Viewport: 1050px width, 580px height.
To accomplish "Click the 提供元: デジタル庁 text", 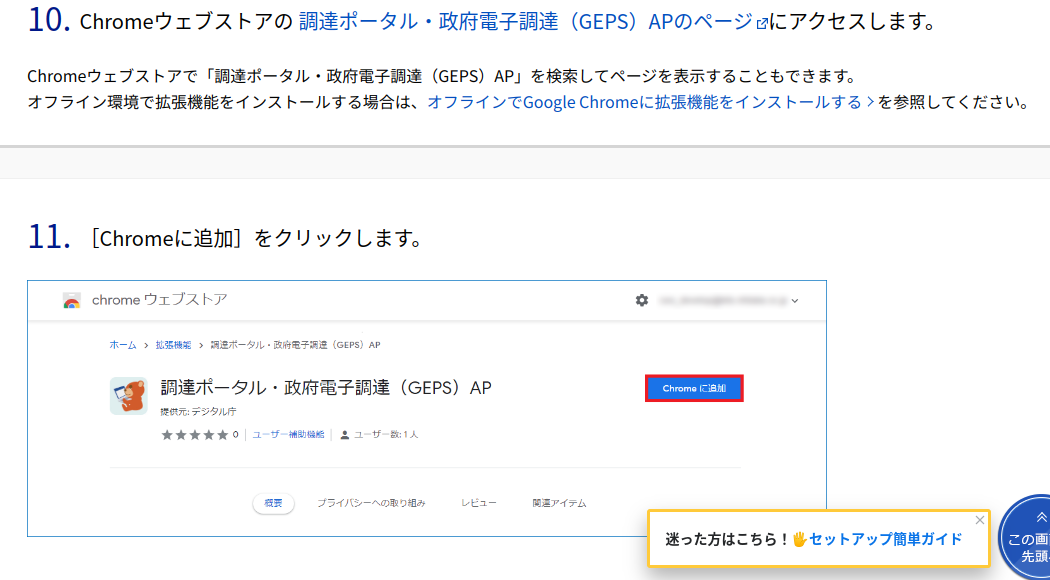I will point(198,411).
